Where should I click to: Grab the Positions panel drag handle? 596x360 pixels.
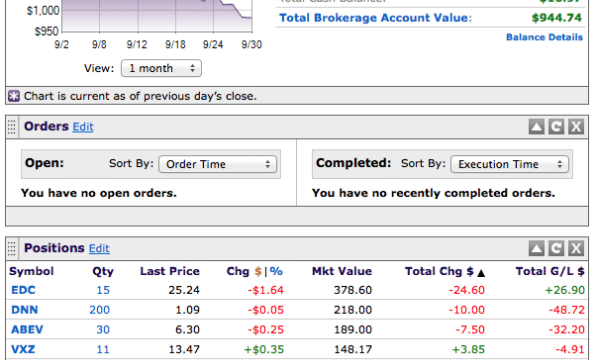tap(12, 249)
